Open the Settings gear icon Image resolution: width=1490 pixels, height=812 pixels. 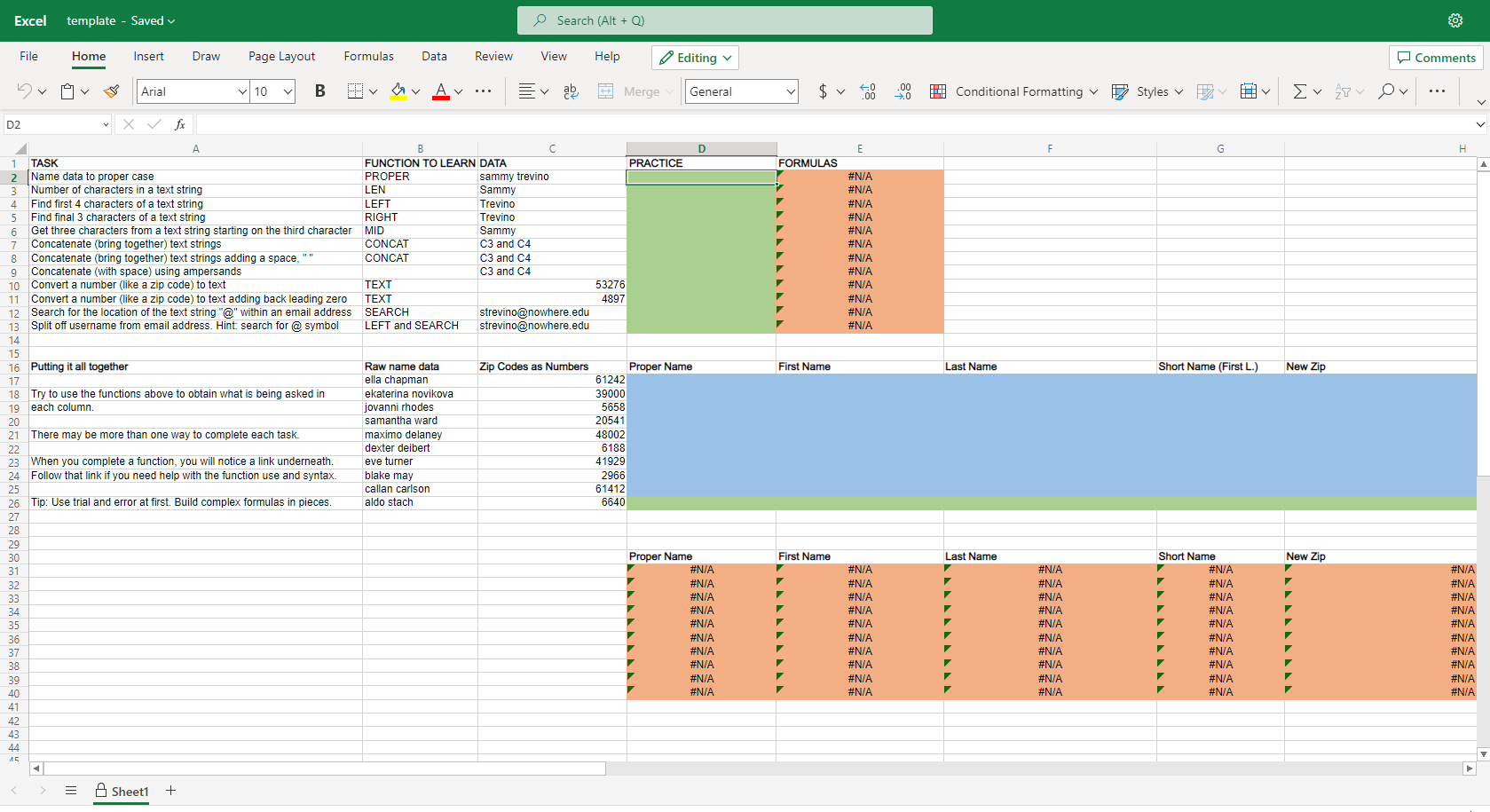pyautogui.click(x=1455, y=20)
